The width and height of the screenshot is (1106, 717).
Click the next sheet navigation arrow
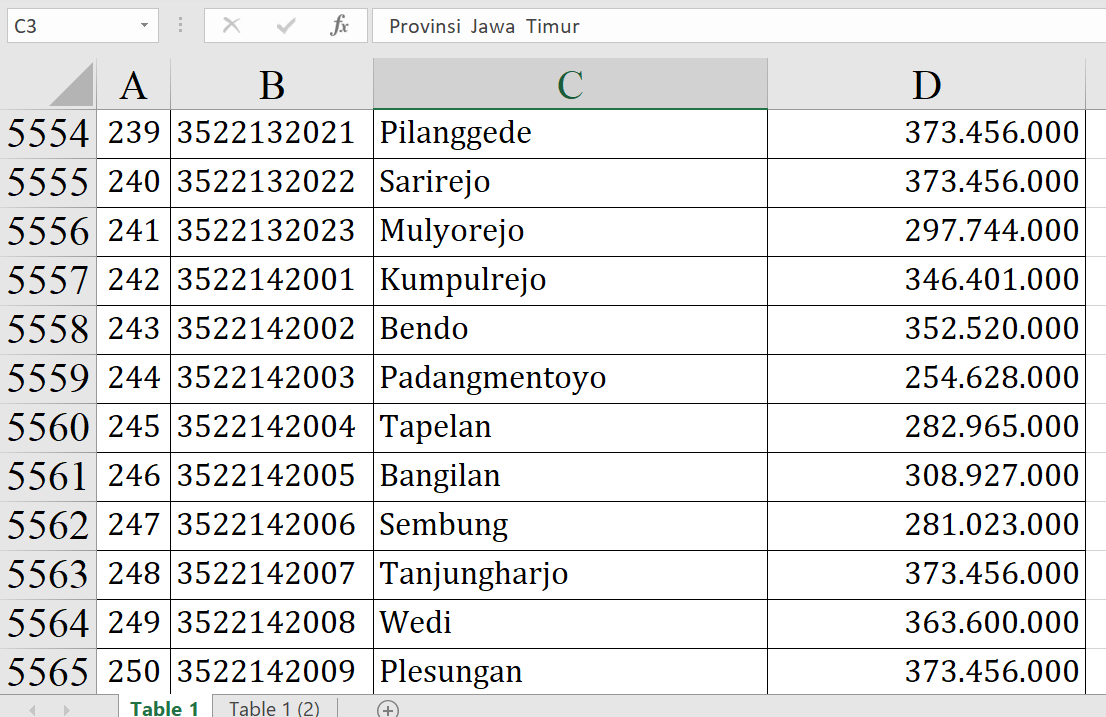[66, 709]
